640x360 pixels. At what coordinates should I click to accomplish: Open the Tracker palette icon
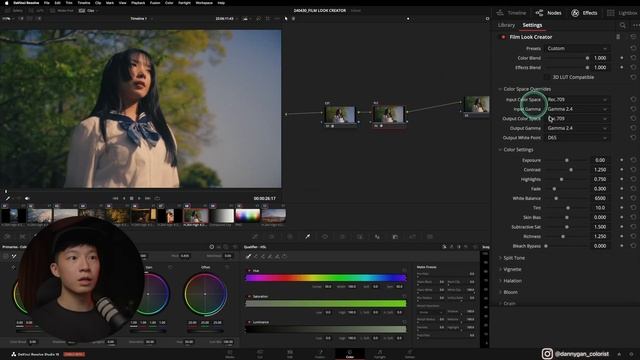(342, 237)
